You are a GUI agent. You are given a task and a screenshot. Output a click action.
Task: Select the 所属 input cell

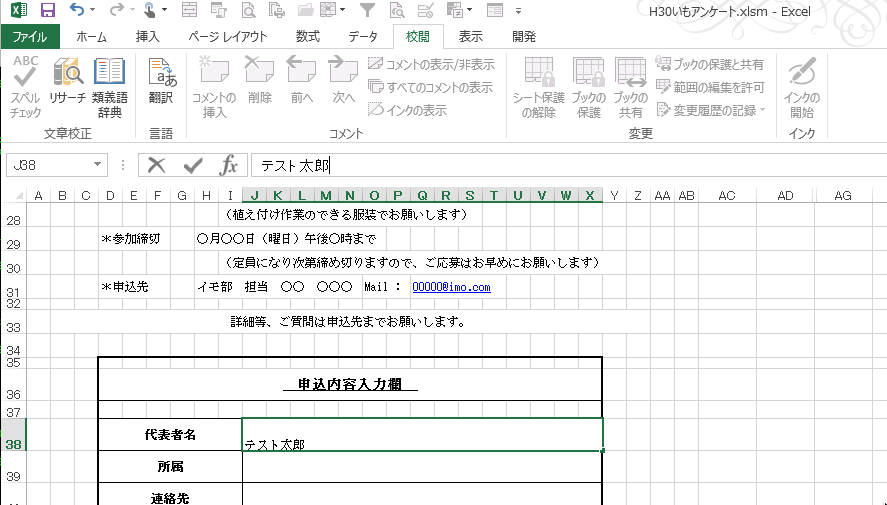tap(421, 466)
